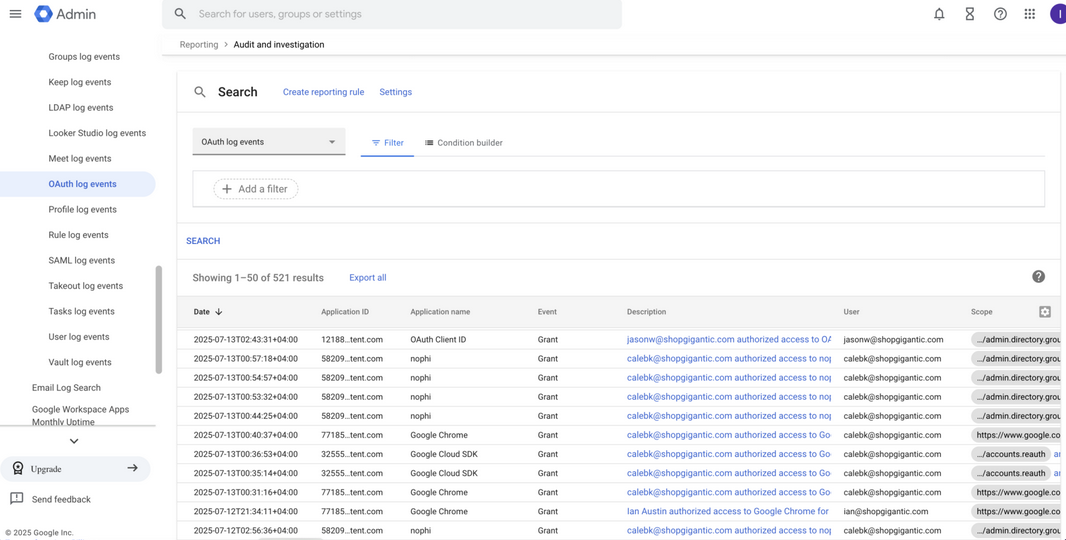Click the Google Admin logo
This screenshot has height=540, width=1066.
tap(65, 14)
